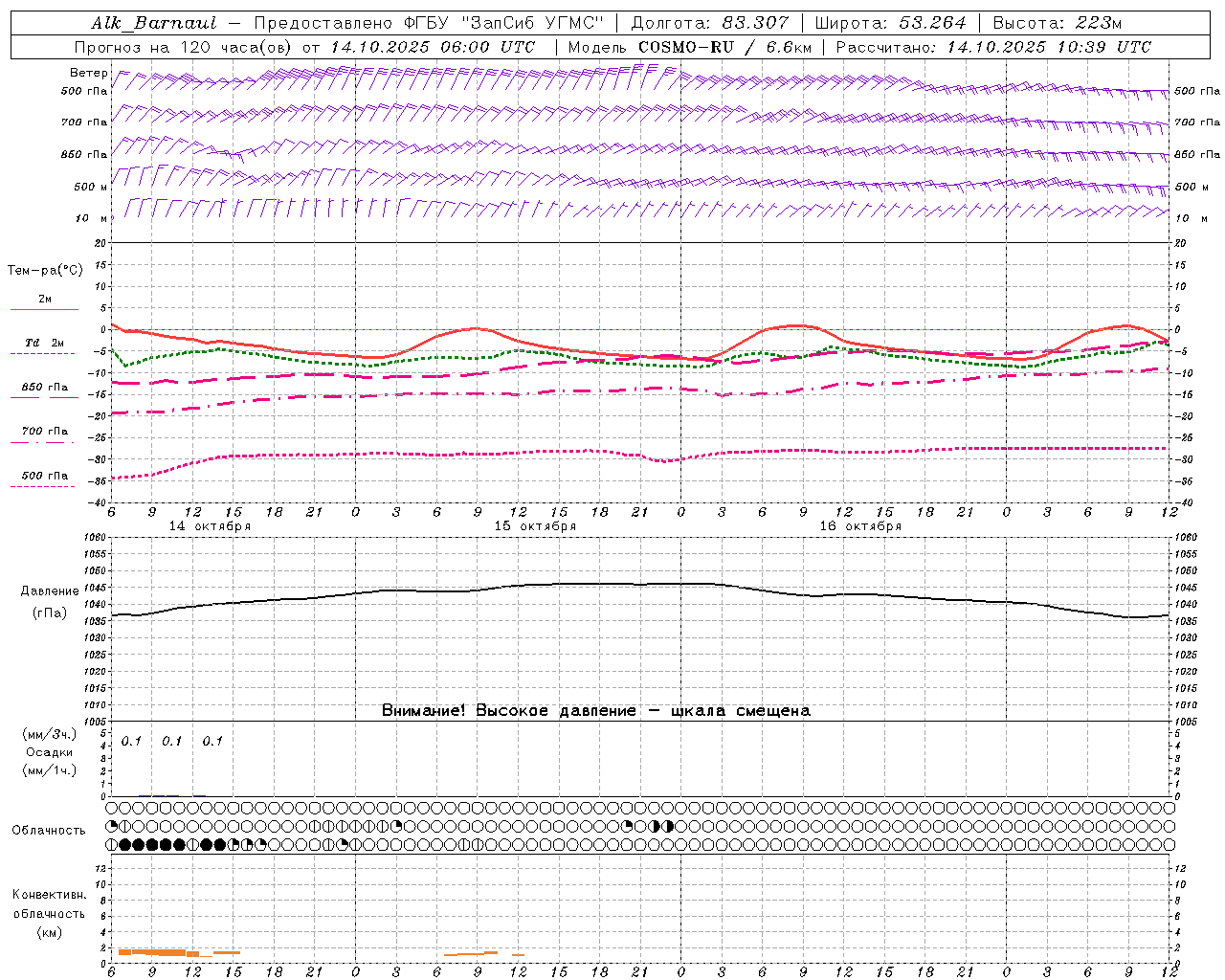Click the dash-dot line sample under temperature-legend '700 гПа'

[42, 443]
